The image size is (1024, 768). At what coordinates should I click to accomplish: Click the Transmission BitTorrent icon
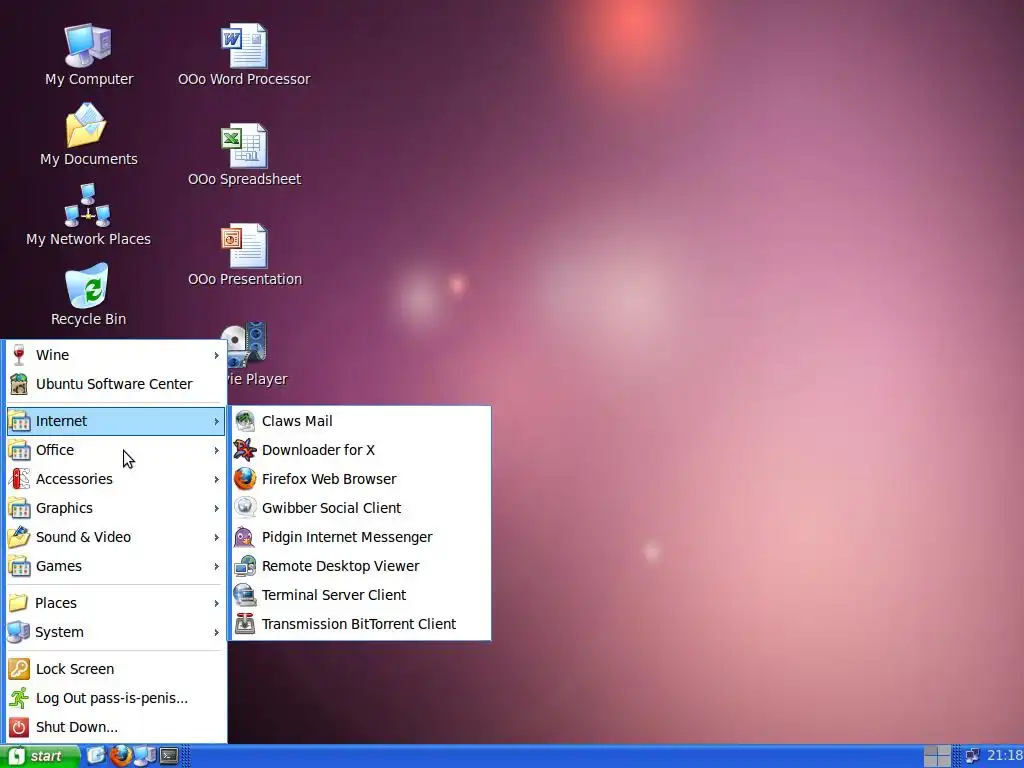point(245,624)
